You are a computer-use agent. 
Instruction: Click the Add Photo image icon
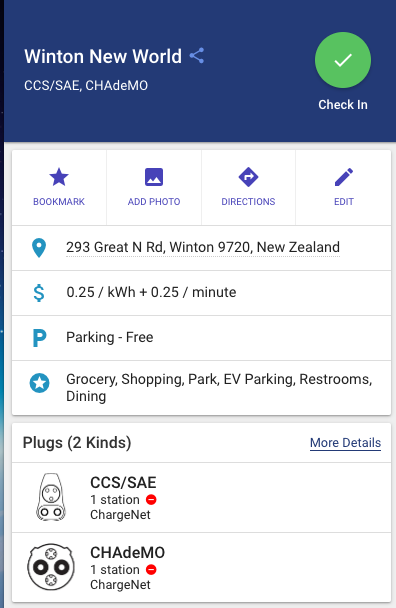154,177
